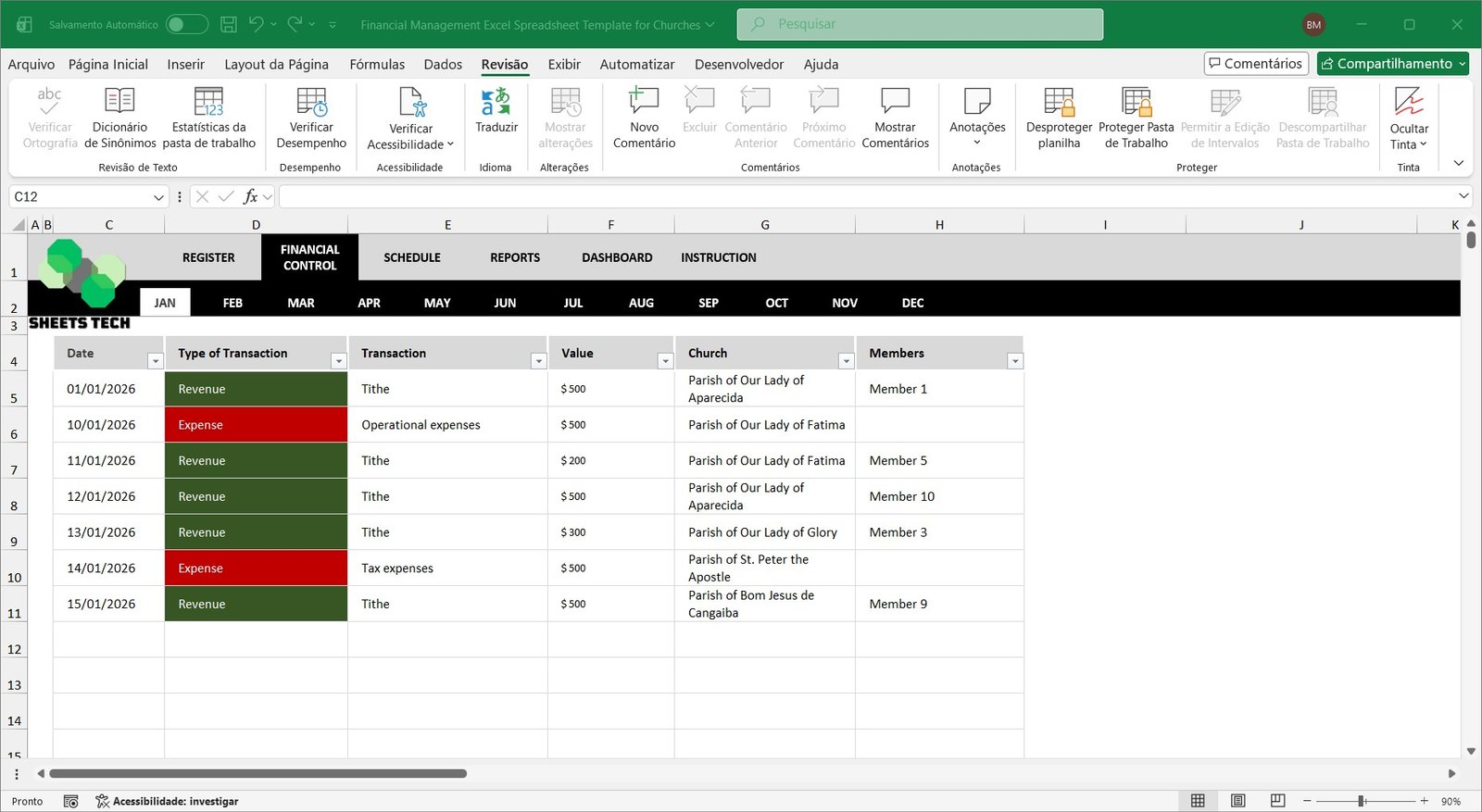Screen dimensions: 1482x812
Task: Open Estatísticas da pasta de trabalho
Action: pos(208,102)
